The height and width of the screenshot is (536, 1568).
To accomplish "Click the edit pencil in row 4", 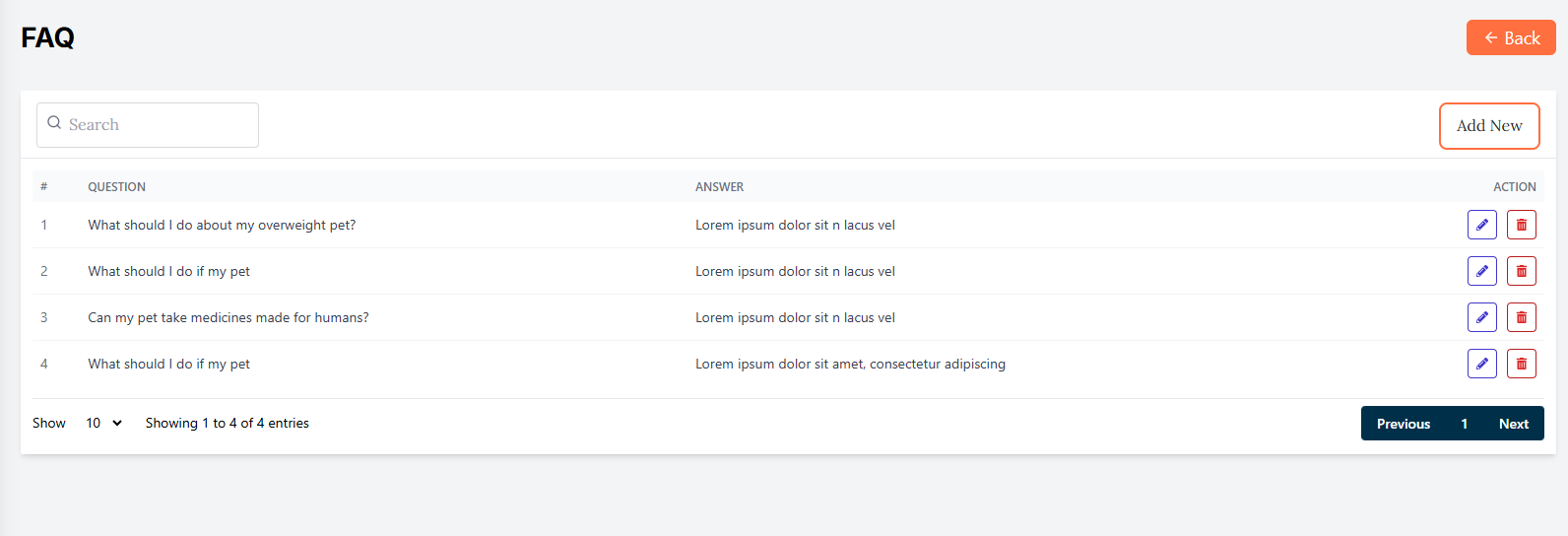I will pos(1481,364).
